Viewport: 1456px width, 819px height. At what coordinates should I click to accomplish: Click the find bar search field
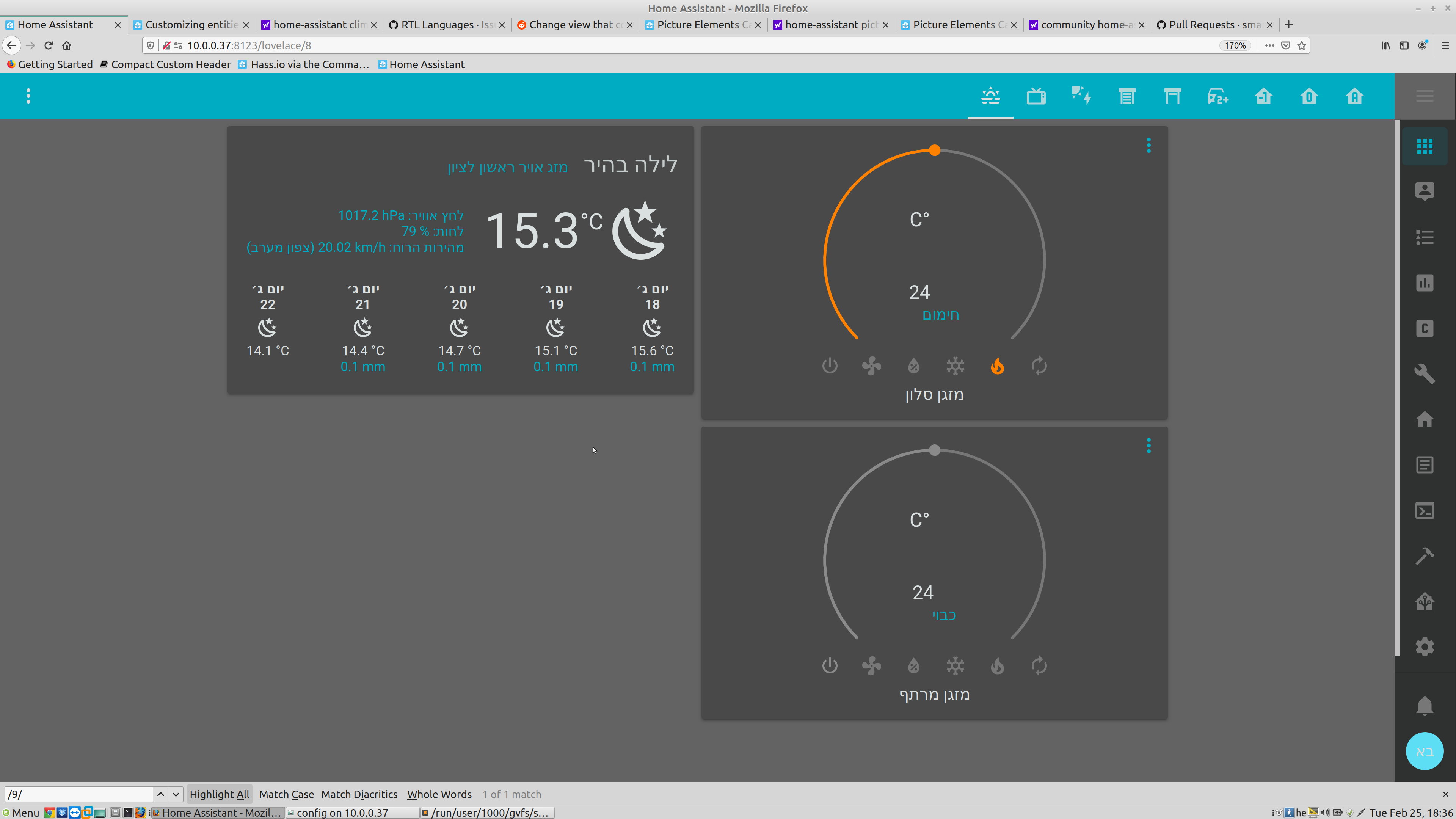point(79,794)
